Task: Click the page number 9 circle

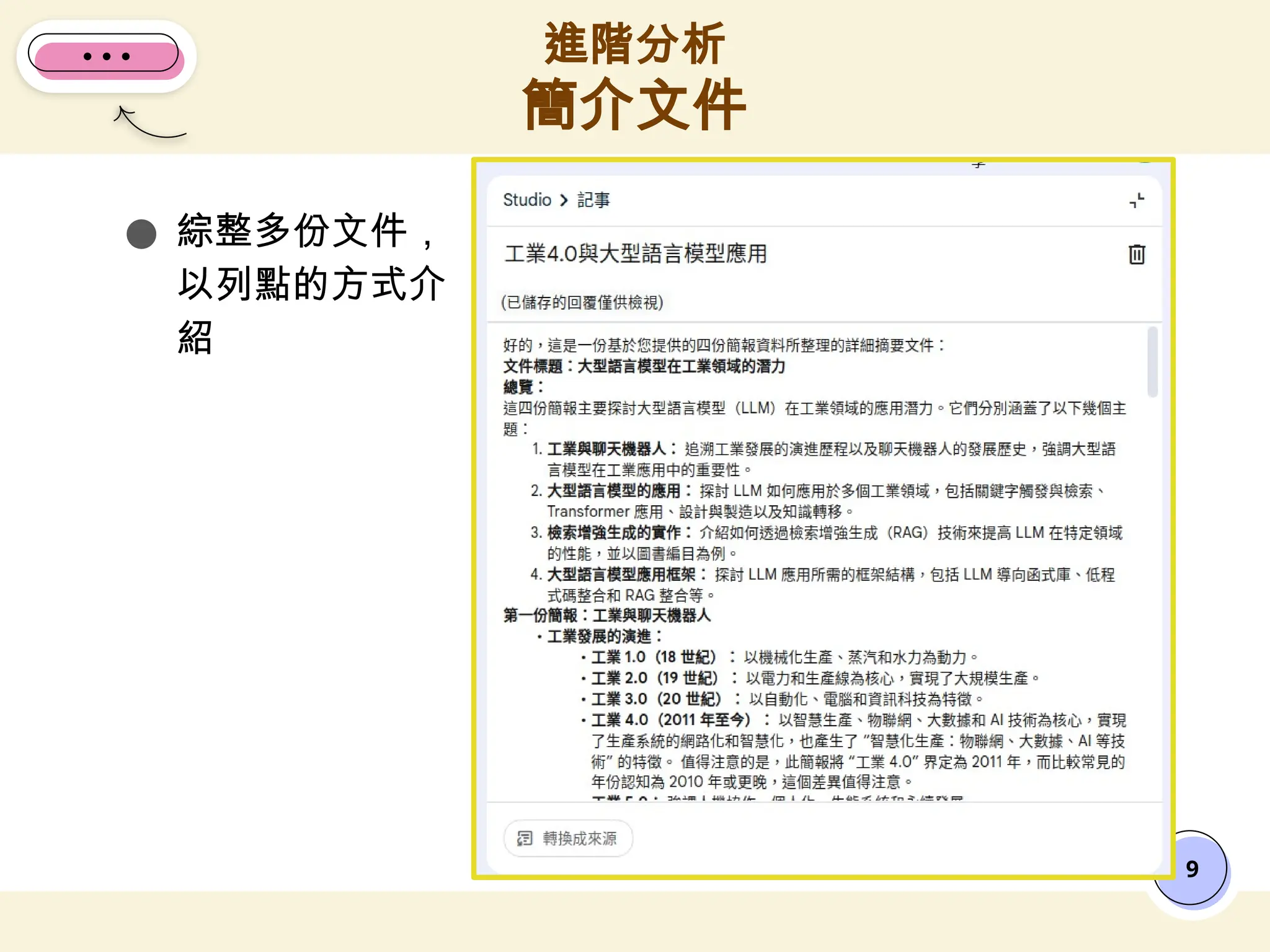Action: [1191, 868]
